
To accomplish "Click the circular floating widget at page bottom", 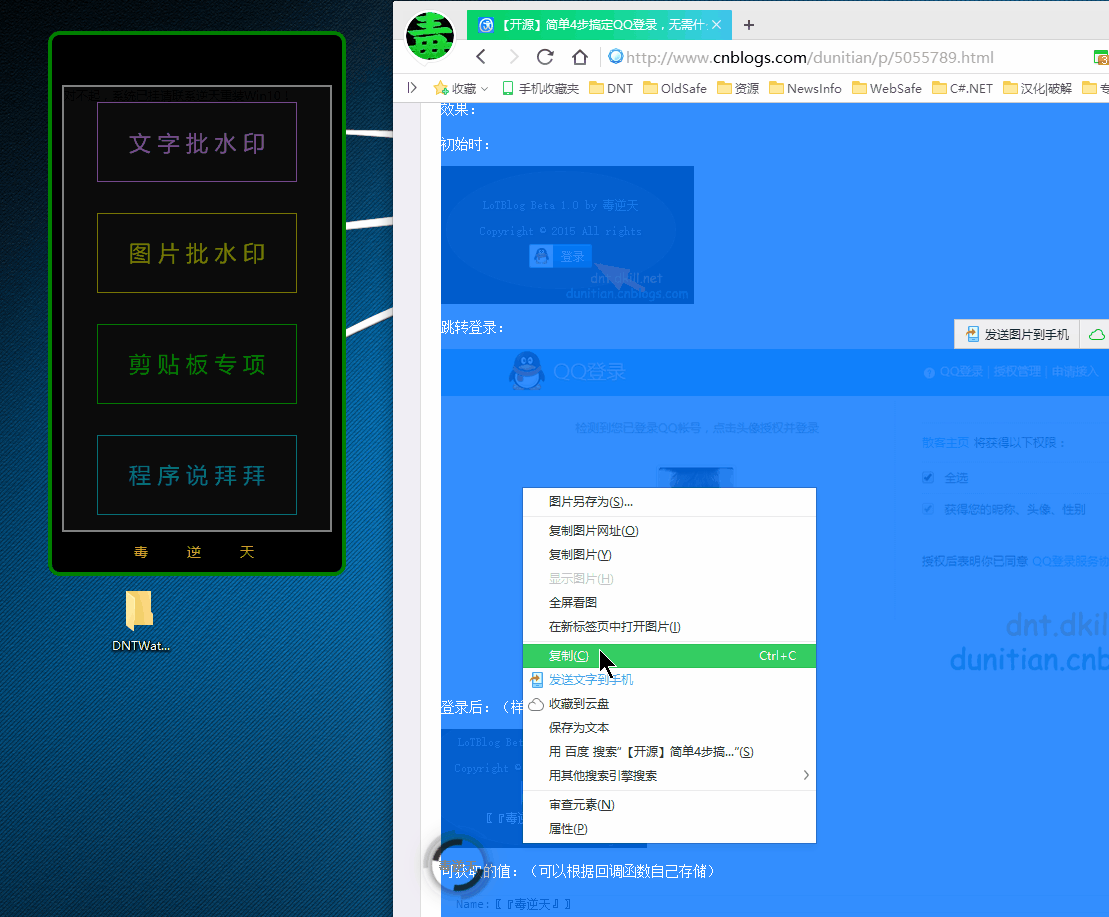I will [x=458, y=865].
